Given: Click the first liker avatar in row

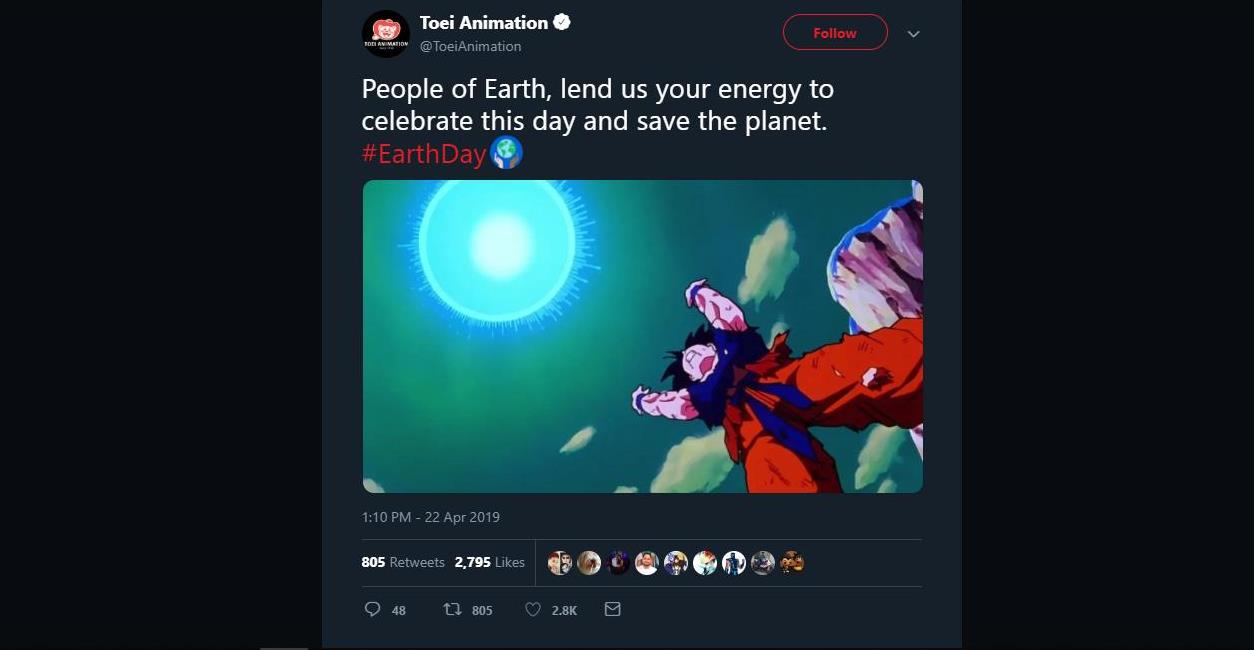Looking at the screenshot, I should pyautogui.click(x=560, y=563).
